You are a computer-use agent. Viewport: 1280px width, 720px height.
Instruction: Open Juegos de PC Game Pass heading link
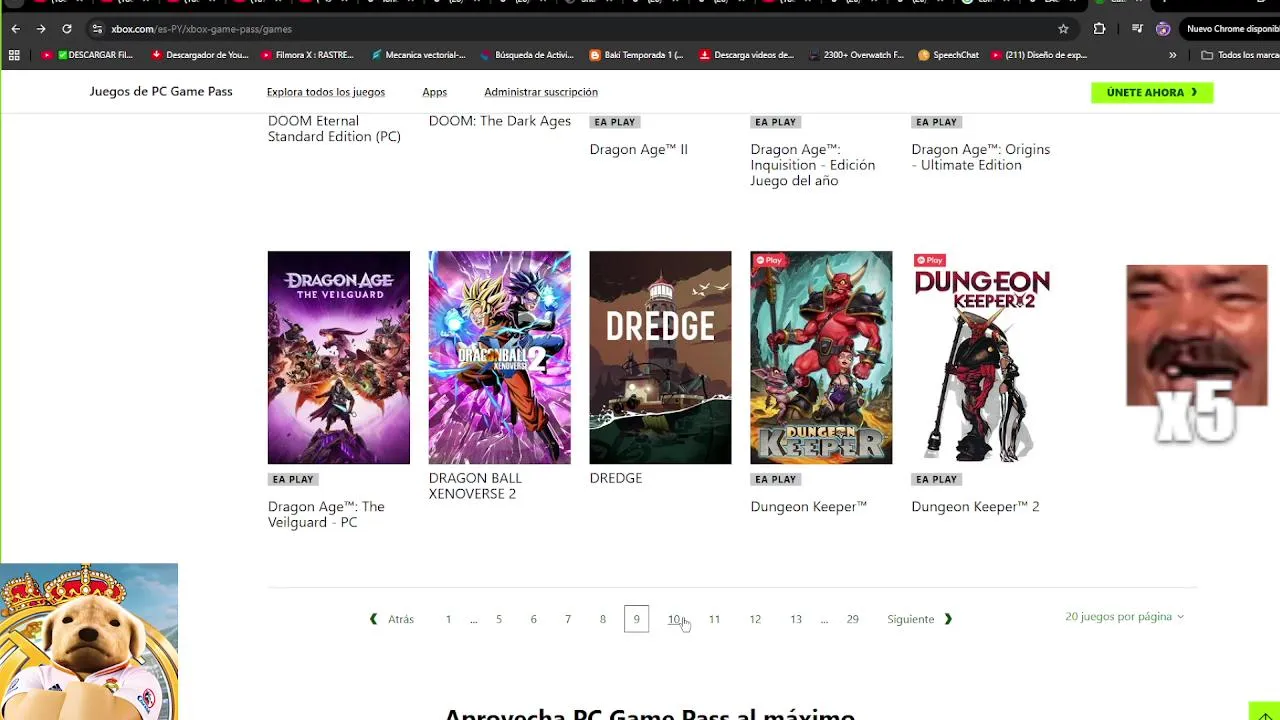coord(161,91)
